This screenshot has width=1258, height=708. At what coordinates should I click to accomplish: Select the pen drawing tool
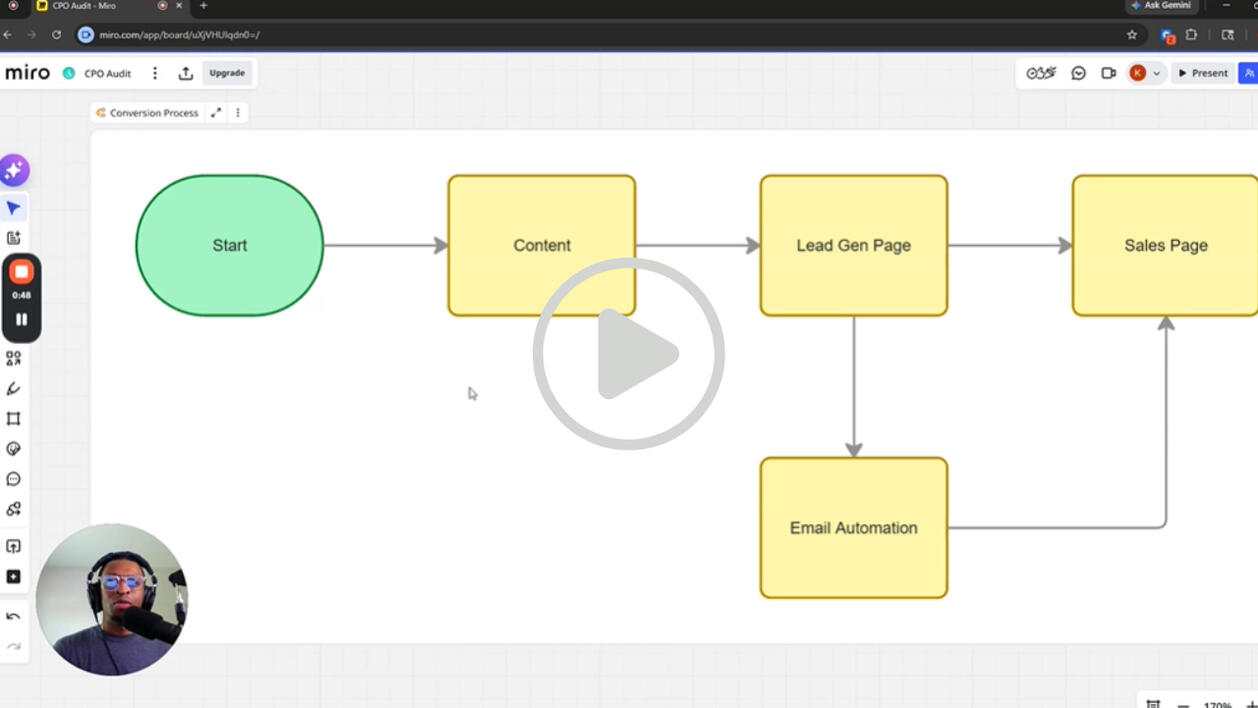pos(14,388)
